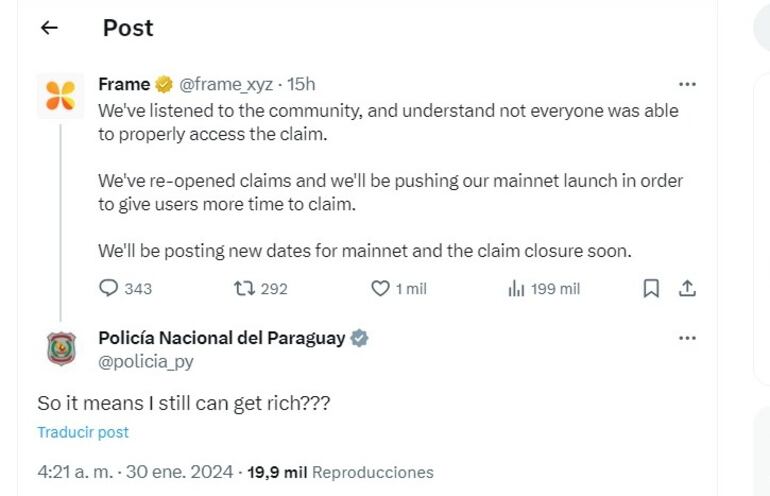Open more options on Frame's post
This screenshot has height=496, width=770.
687,85
